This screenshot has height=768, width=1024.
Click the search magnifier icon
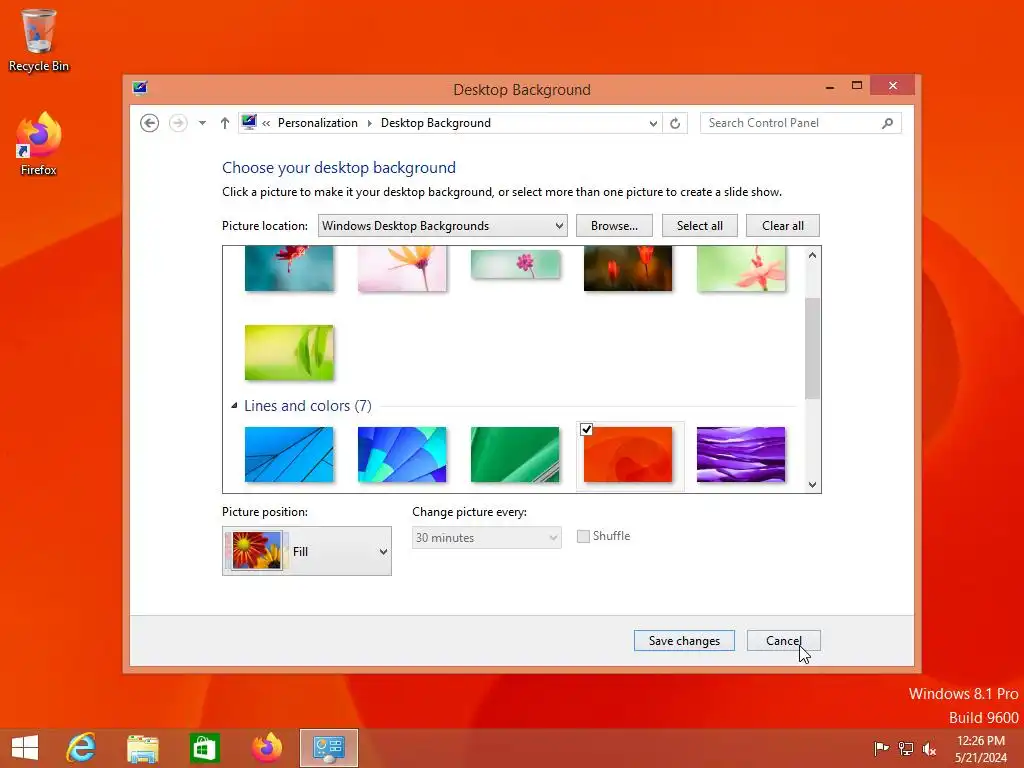[887, 123]
